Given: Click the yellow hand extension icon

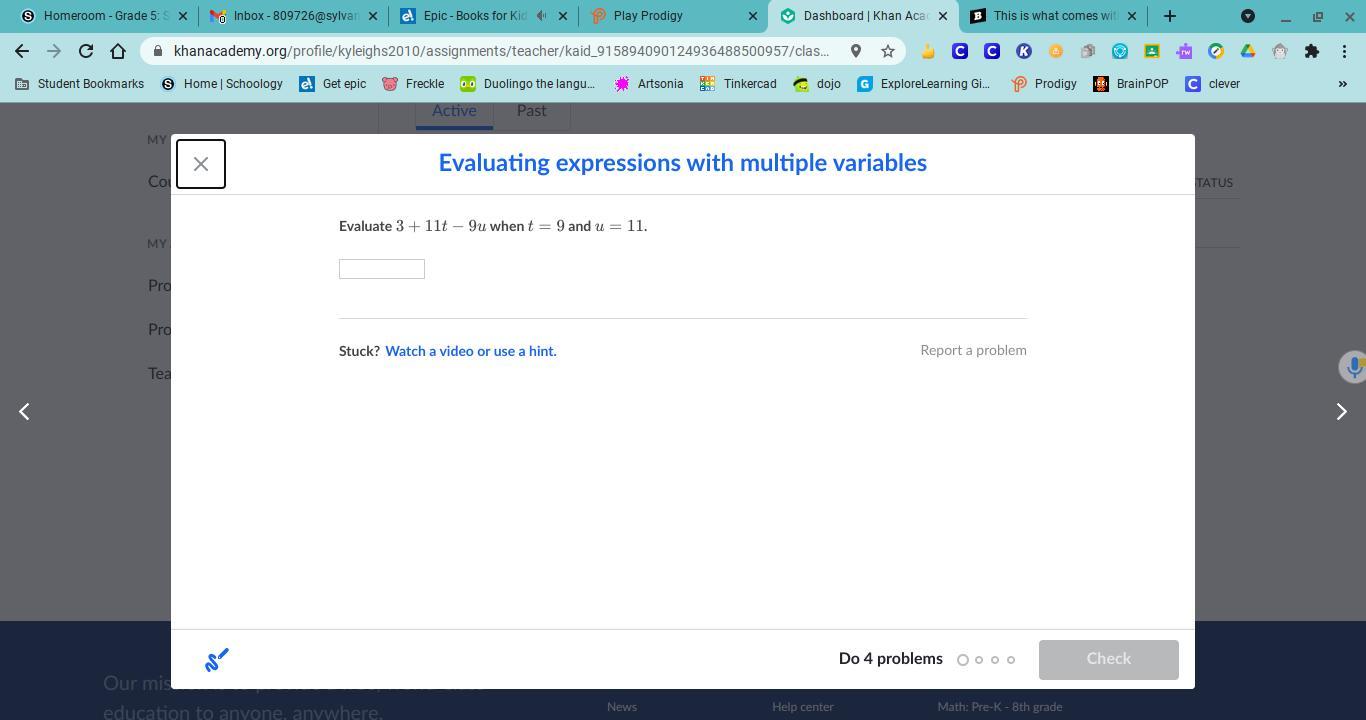Looking at the screenshot, I should 928,51.
